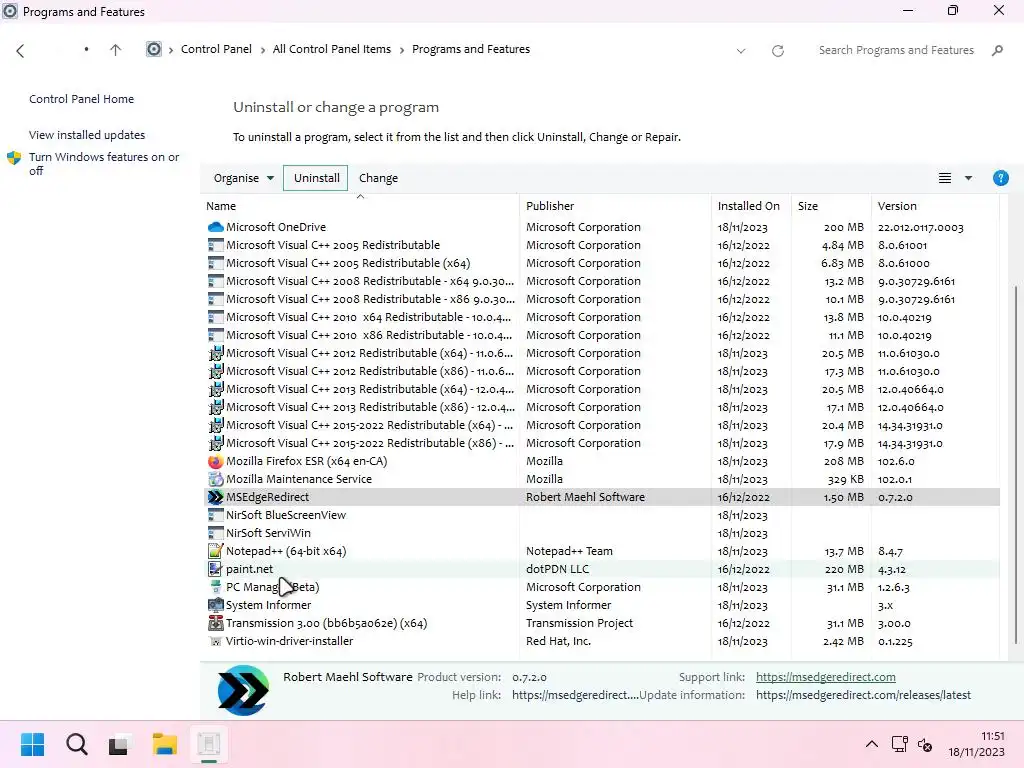Click the paint.net program icon
Image resolution: width=1024 pixels, height=768 pixels.
click(215, 569)
